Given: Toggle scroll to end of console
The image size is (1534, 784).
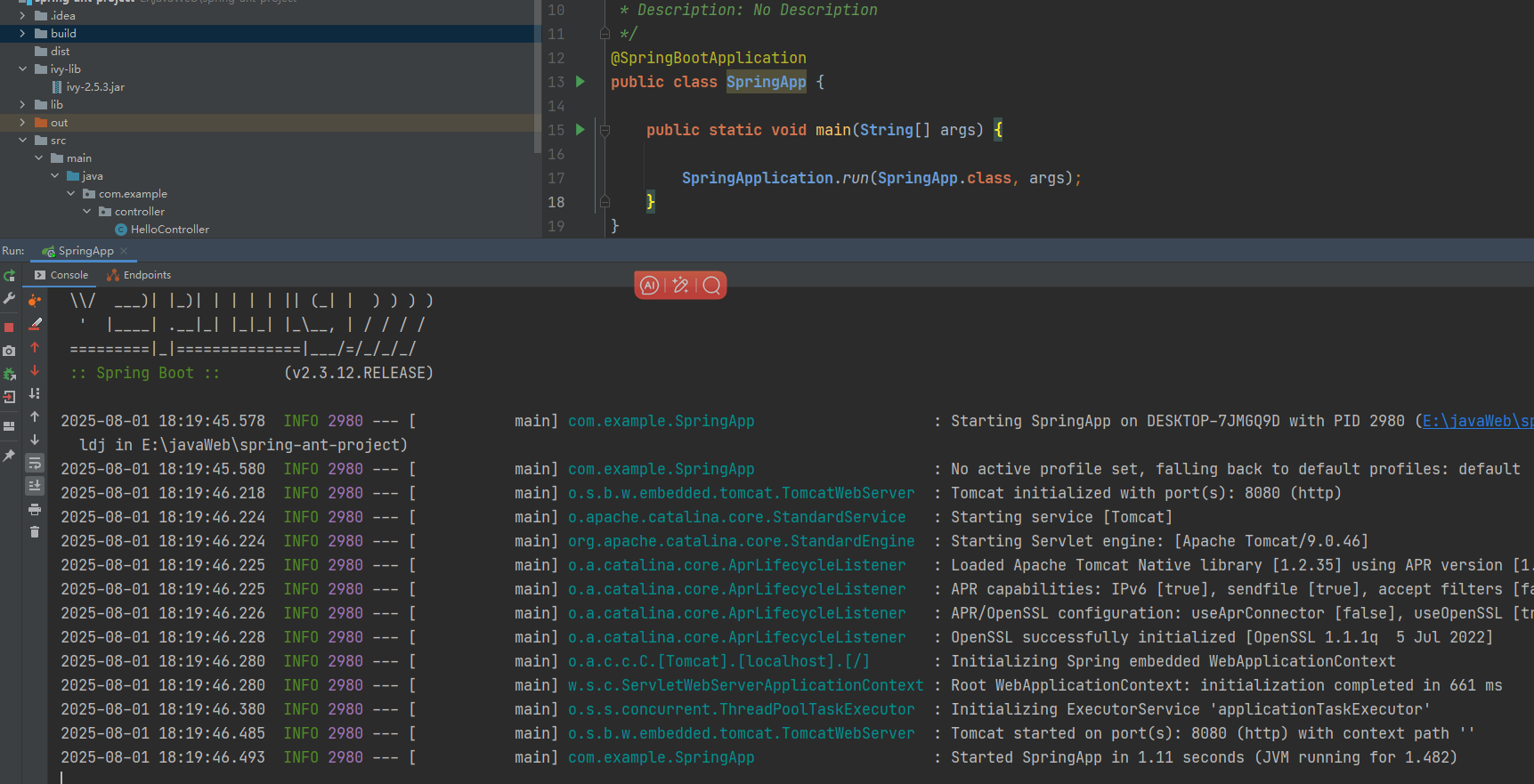Looking at the screenshot, I should (x=35, y=486).
